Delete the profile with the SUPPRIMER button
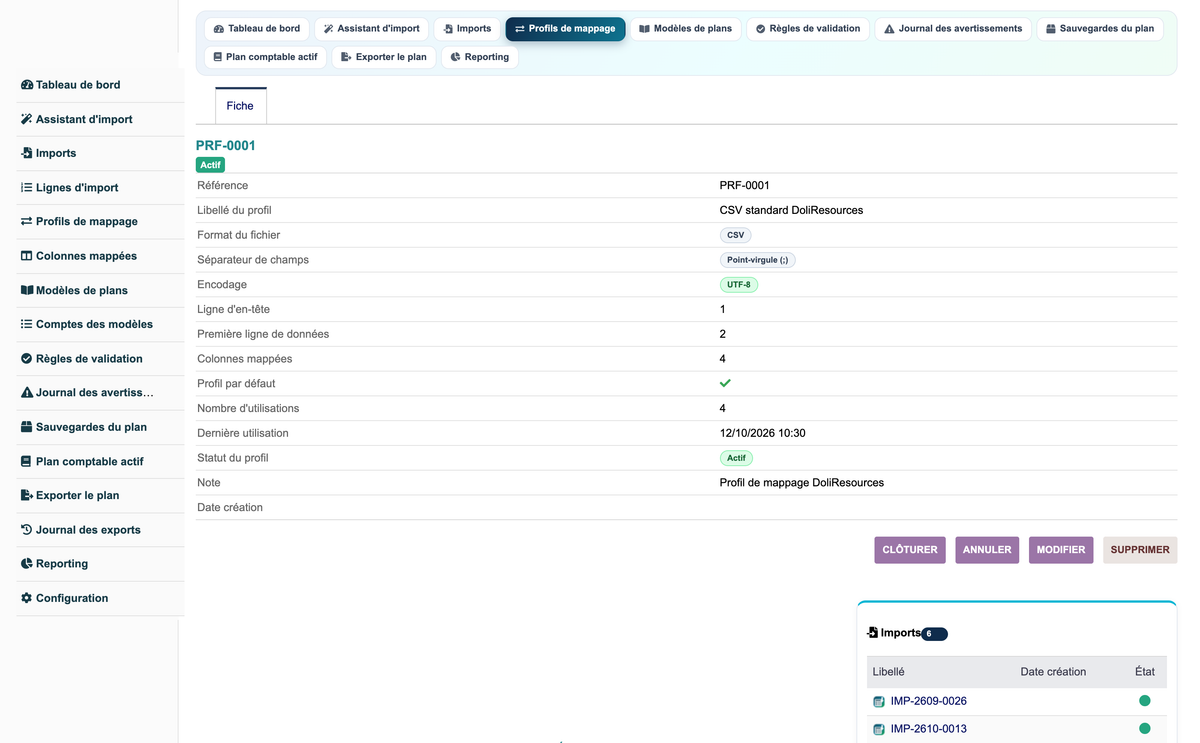Viewport: 1200px width, 743px height. [1140, 550]
